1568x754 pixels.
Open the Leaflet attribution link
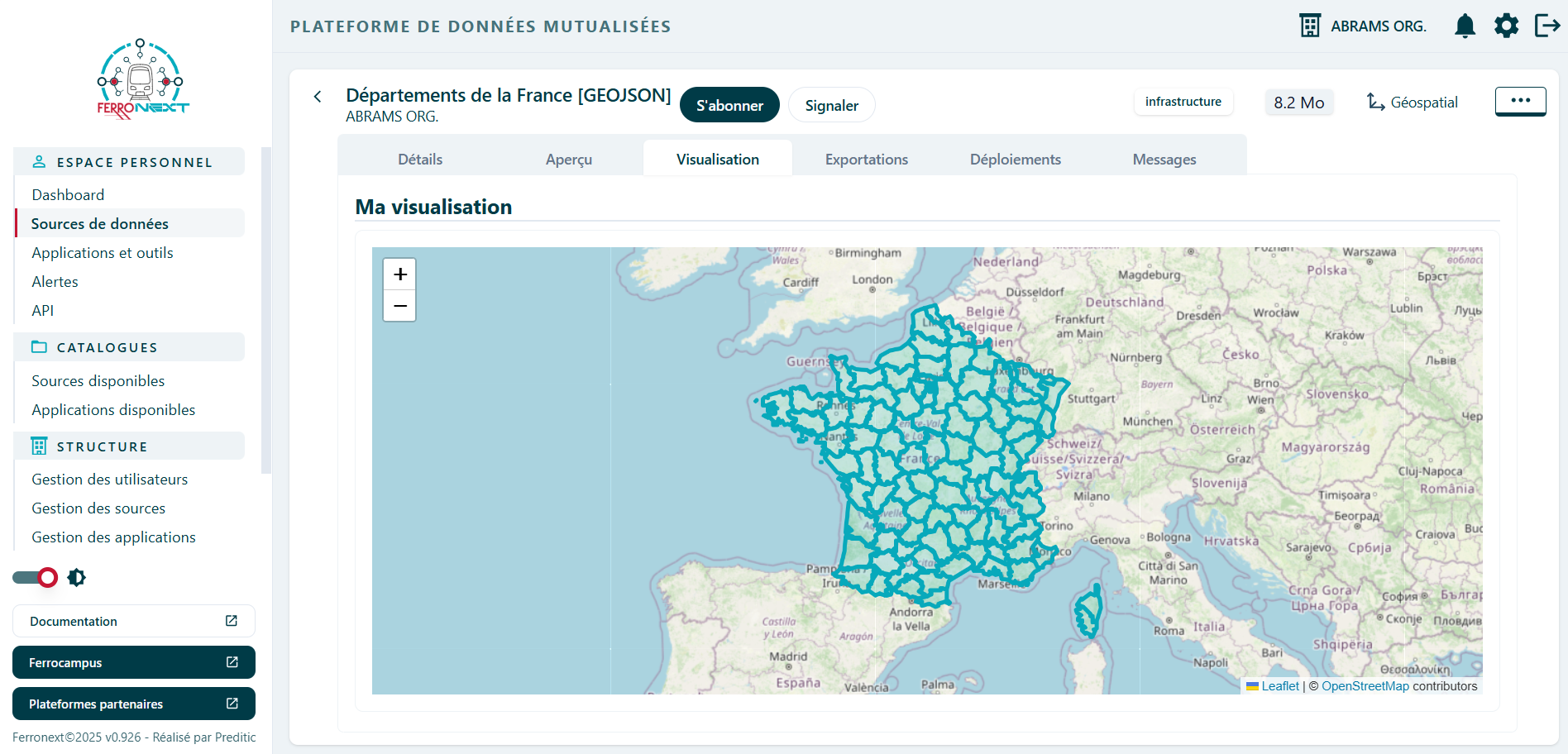1280,686
